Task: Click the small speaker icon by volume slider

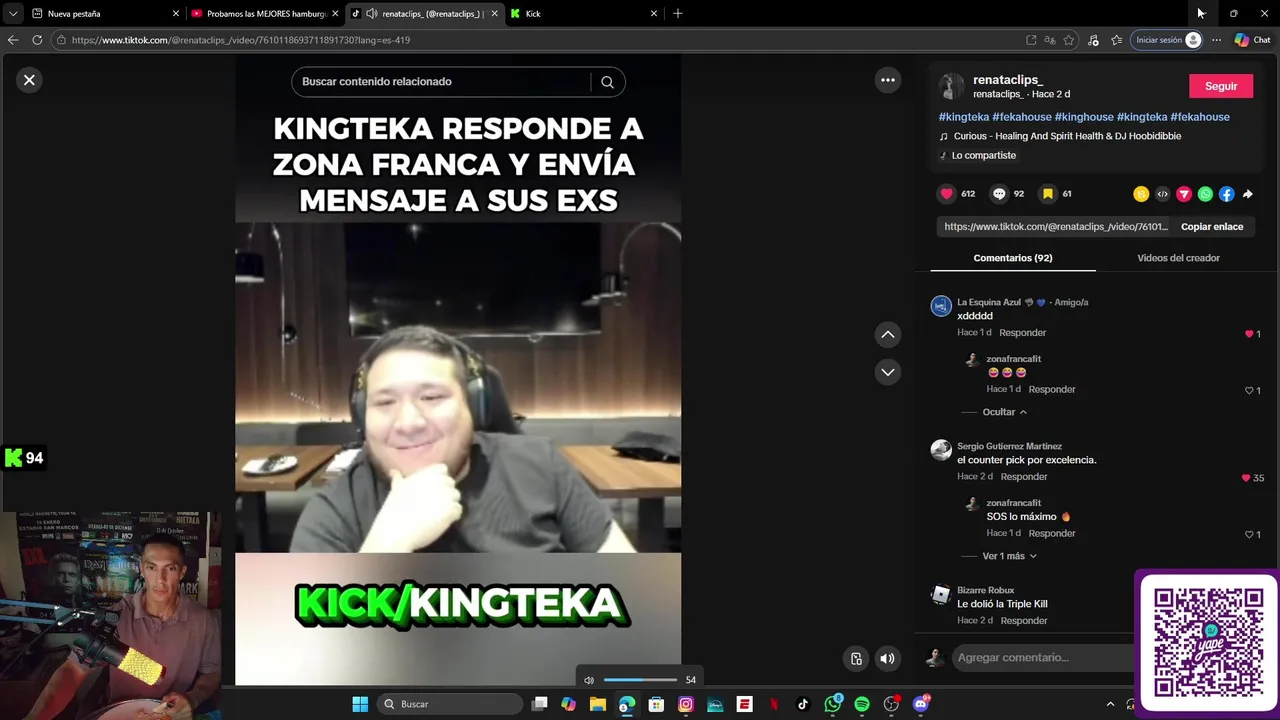Action: (x=588, y=680)
